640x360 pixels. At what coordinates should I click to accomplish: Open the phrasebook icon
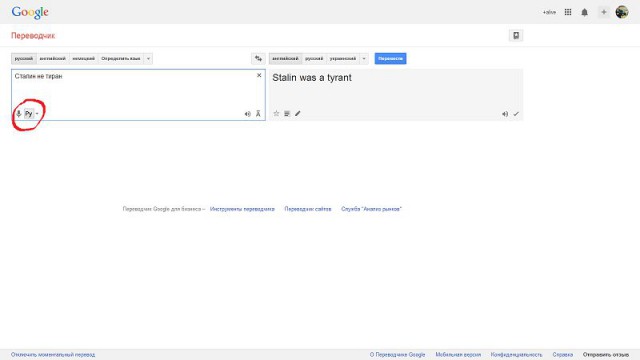[x=516, y=36]
